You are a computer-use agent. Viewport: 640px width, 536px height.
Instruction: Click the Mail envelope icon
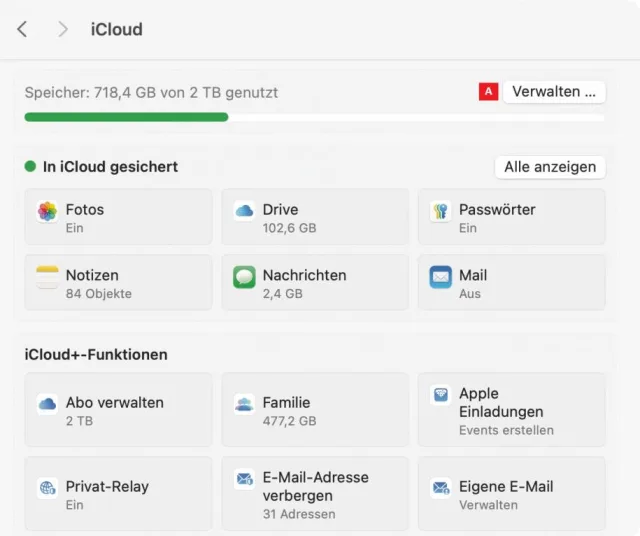coord(441,277)
